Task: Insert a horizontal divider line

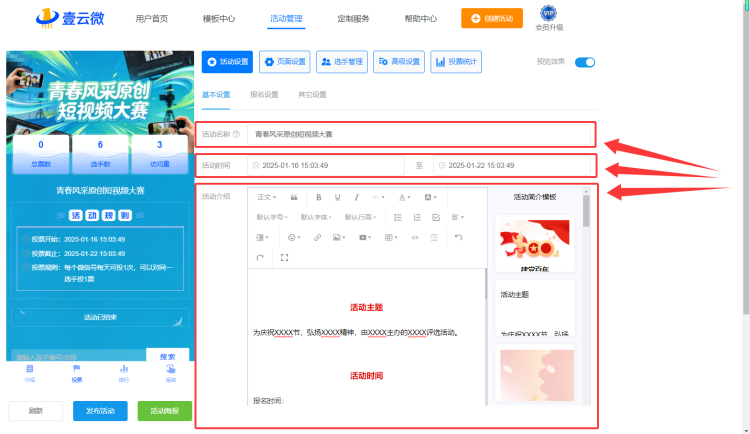Action: pyautogui.click(x=434, y=237)
